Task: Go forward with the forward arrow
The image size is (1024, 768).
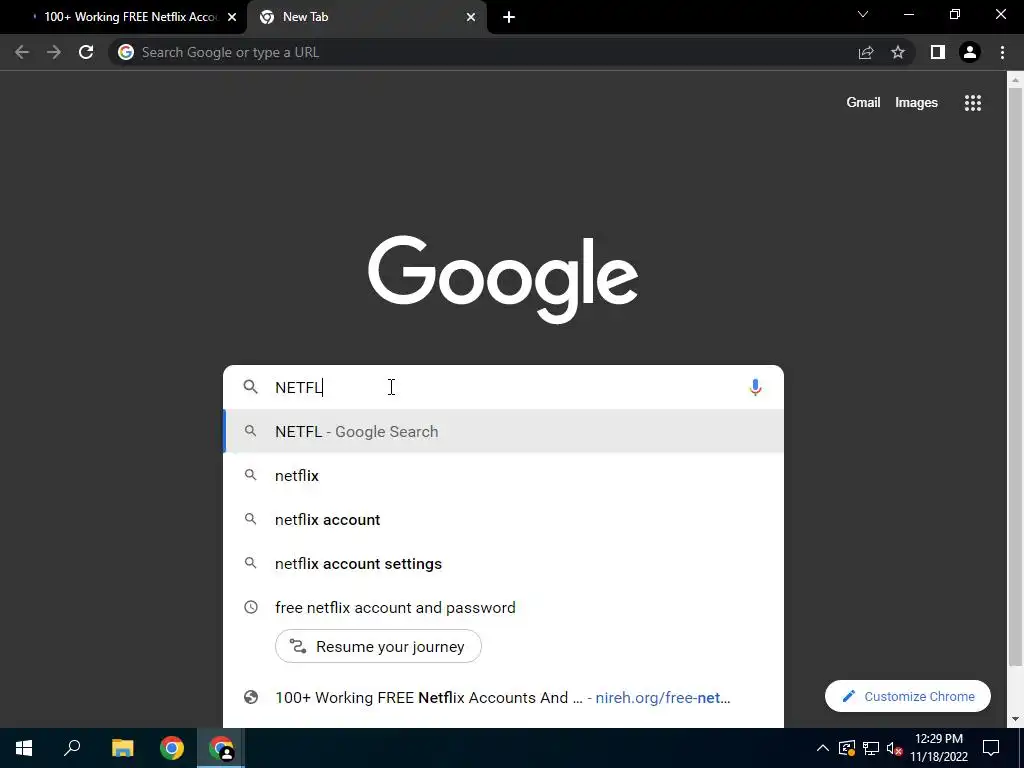Action: (54, 52)
